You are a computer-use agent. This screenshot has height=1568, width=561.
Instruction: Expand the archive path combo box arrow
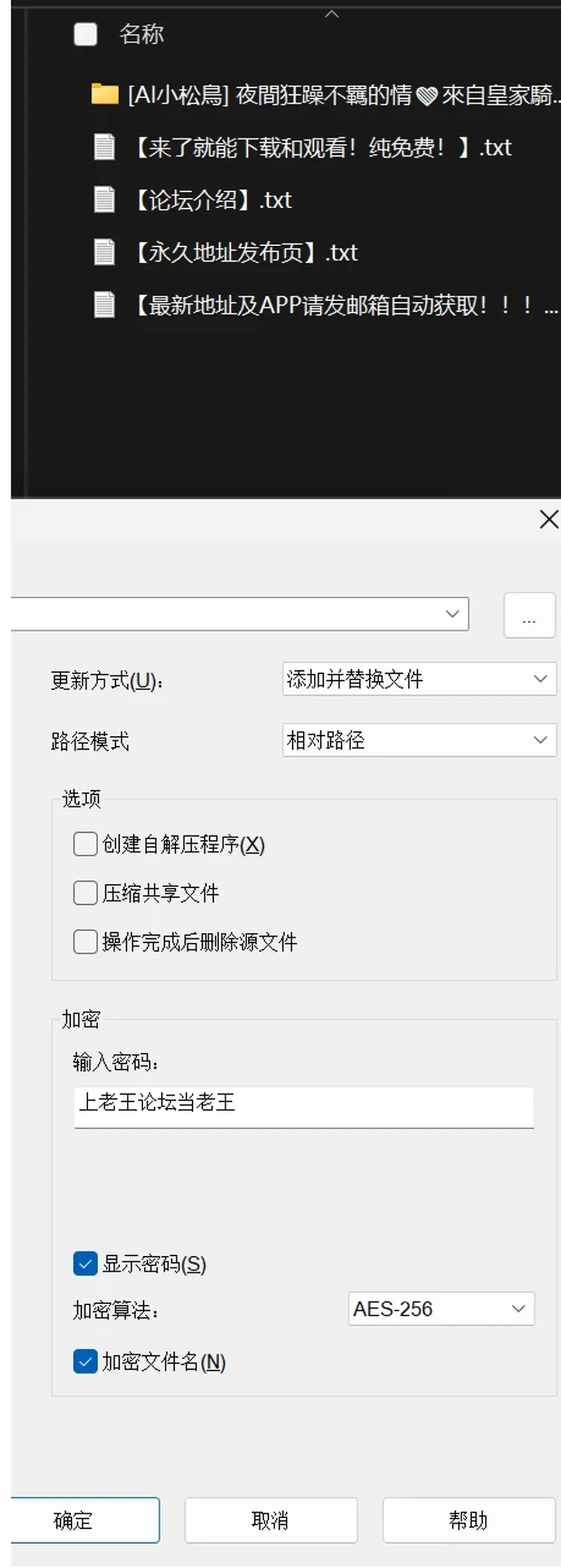(452, 614)
